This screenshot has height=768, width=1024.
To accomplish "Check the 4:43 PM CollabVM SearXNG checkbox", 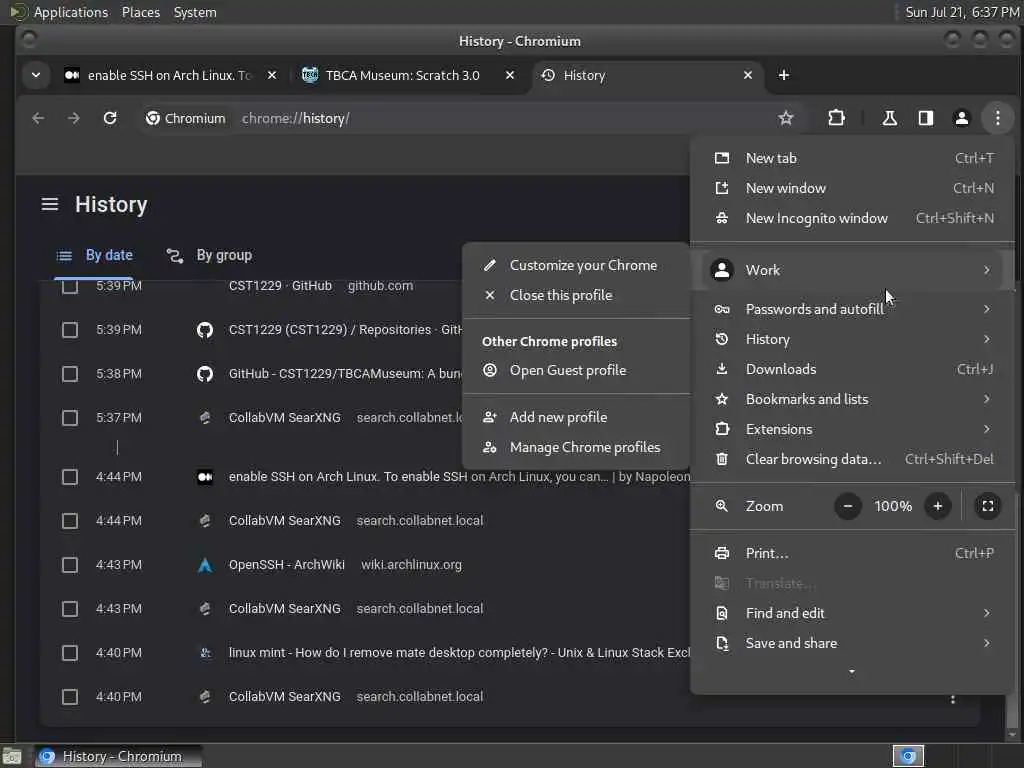I will tap(70, 609).
